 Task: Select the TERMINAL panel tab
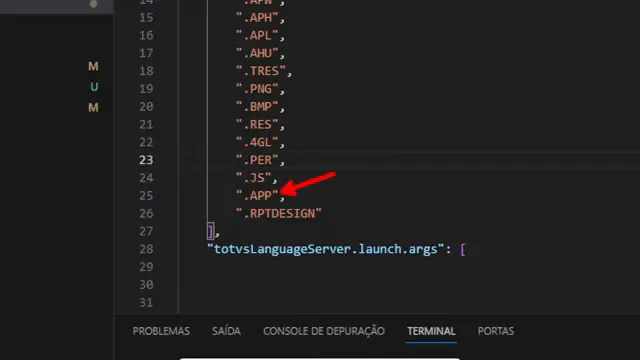(431, 331)
